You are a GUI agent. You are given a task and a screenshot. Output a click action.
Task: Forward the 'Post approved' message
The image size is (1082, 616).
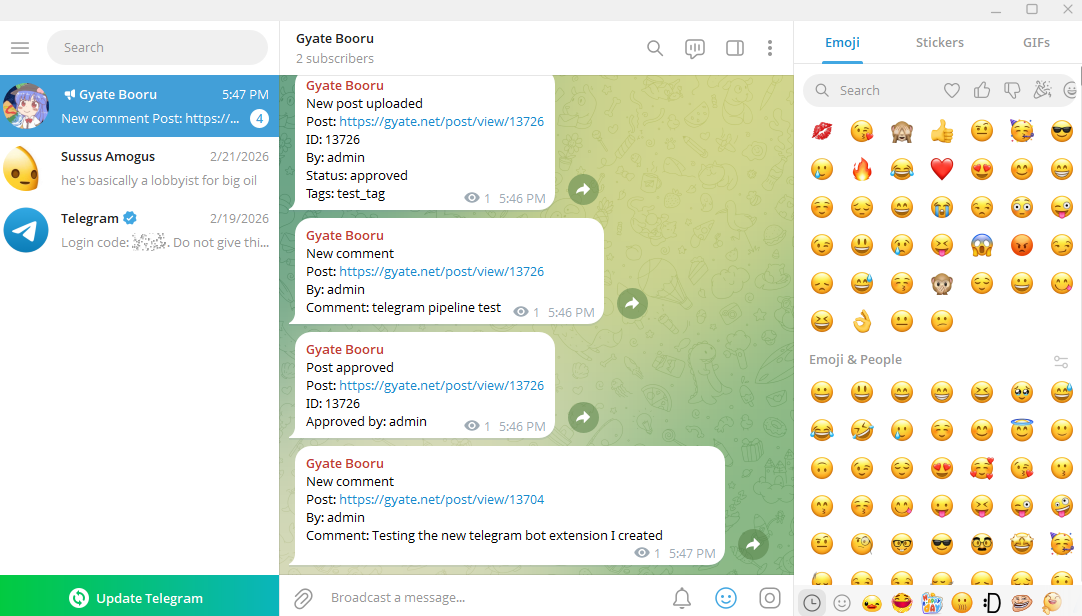(583, 417)
